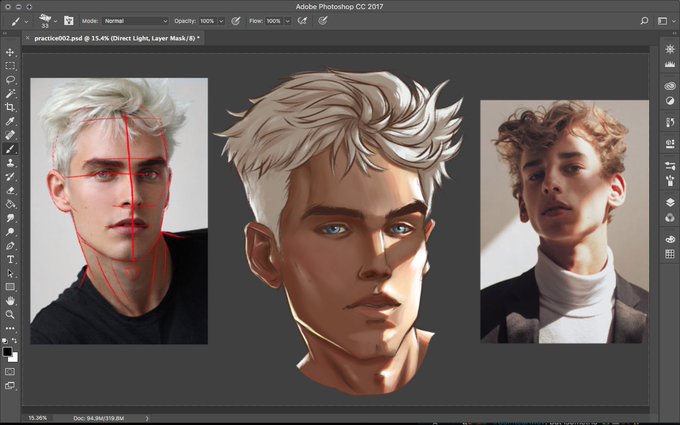Toggle the Brush panel
The height and width of the screenshot is (425, 680).
69,21
